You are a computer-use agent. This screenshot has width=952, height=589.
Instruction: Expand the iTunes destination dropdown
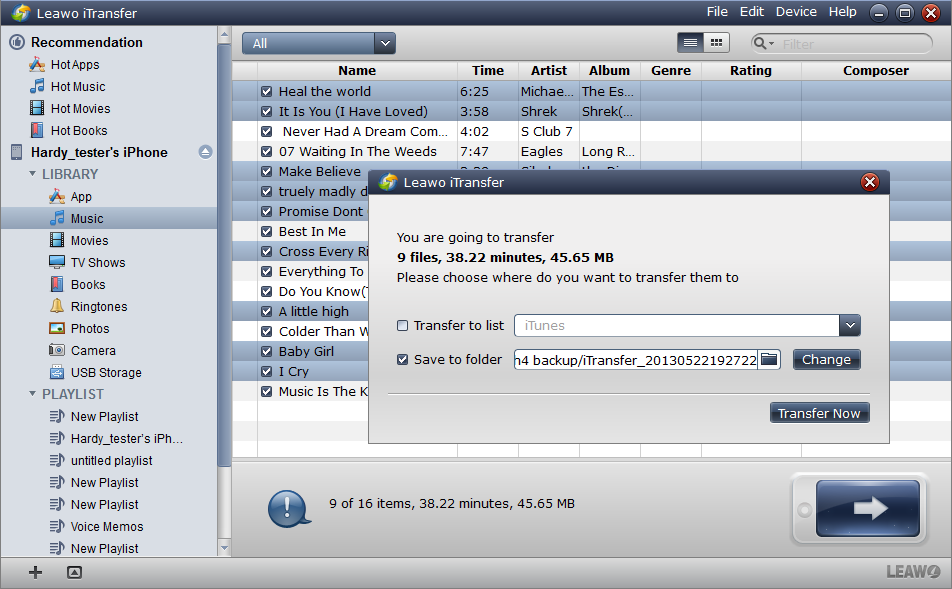click(x=850, y=325)
